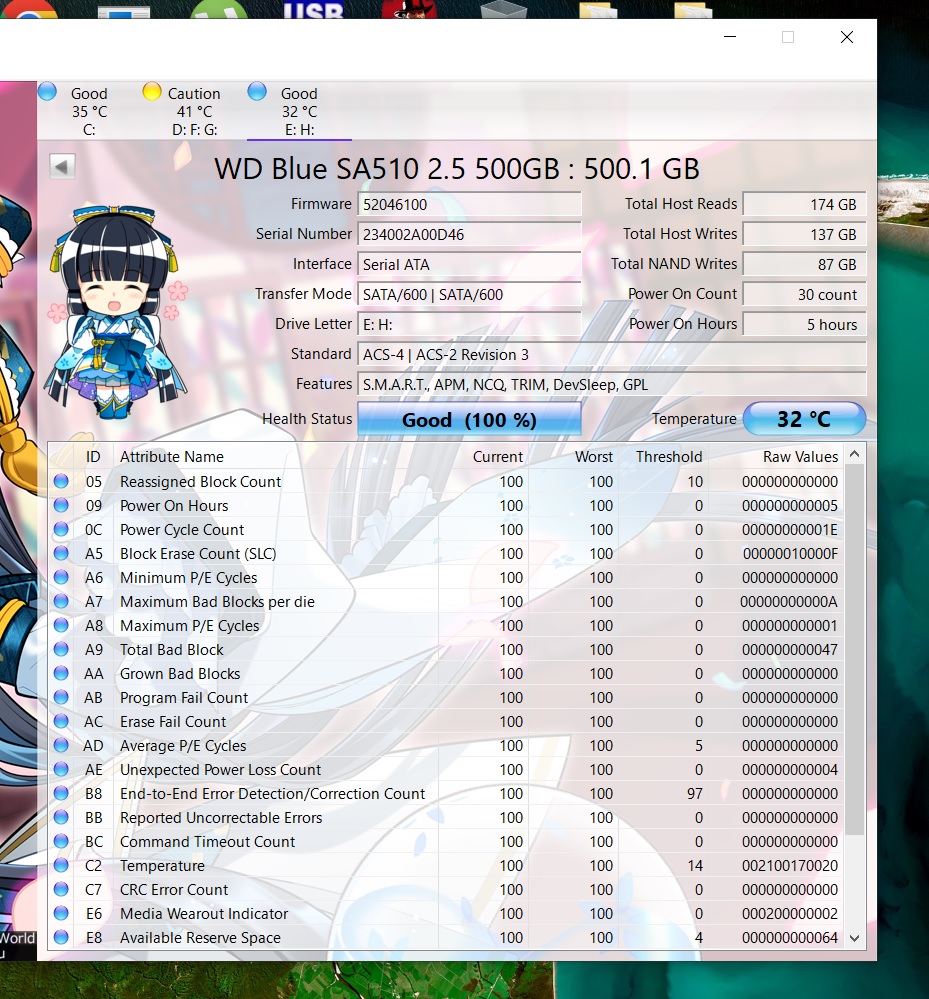The image size is (929, 999).
Task: Click the Attribute Name column header
Action: click(172, 457)
